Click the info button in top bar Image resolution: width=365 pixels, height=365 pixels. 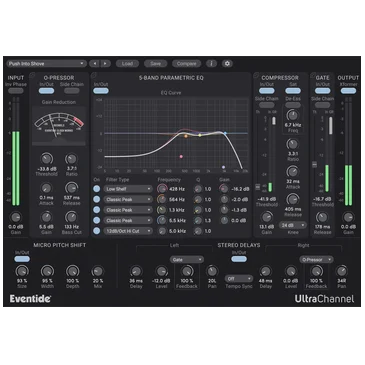coord(211,63)
